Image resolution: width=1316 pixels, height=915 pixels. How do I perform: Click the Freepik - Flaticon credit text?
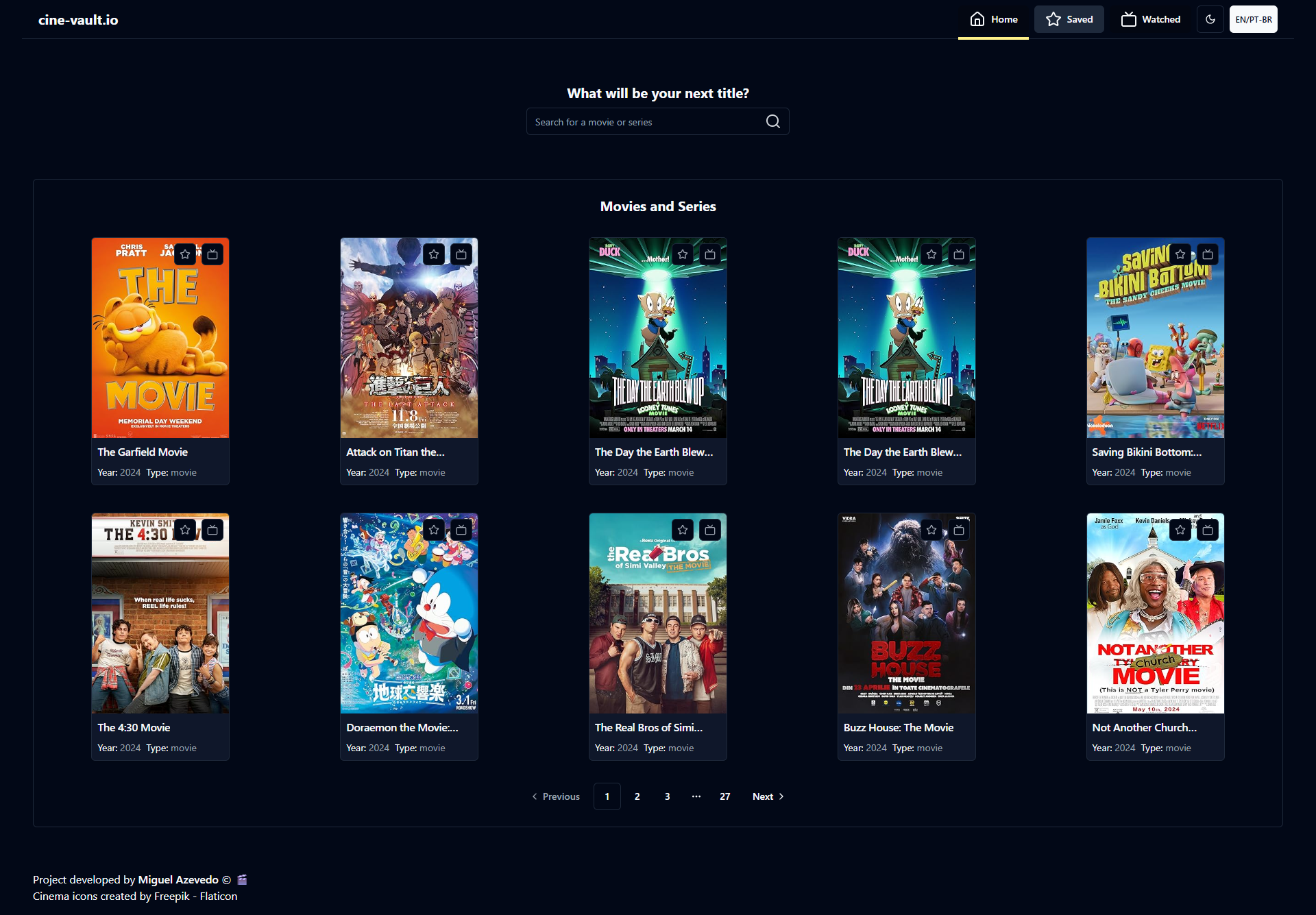pyautogui.click(x=196, y=896)
